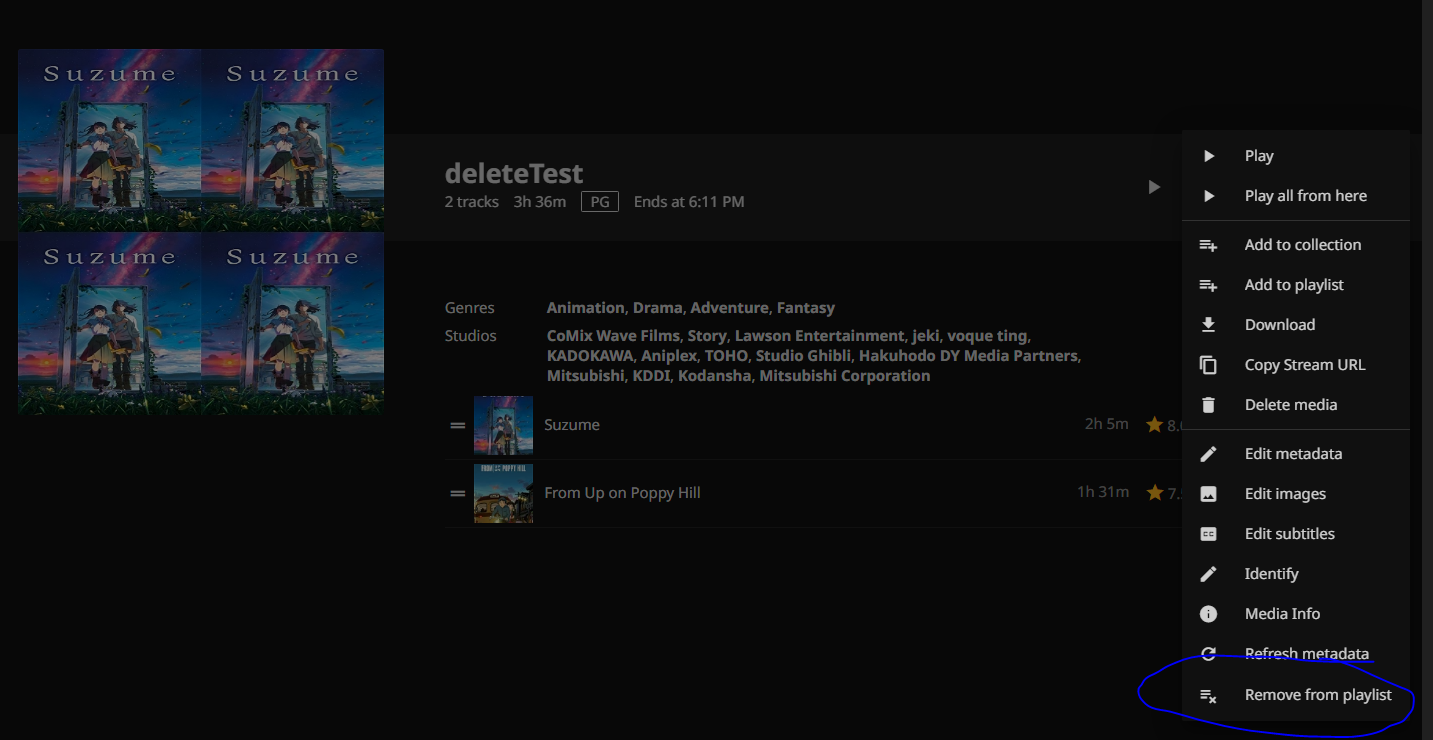This screenshot has width=1433, height=740.
Task: Select Remove from playlist menu entry
Action: [x=1317, y=695]
